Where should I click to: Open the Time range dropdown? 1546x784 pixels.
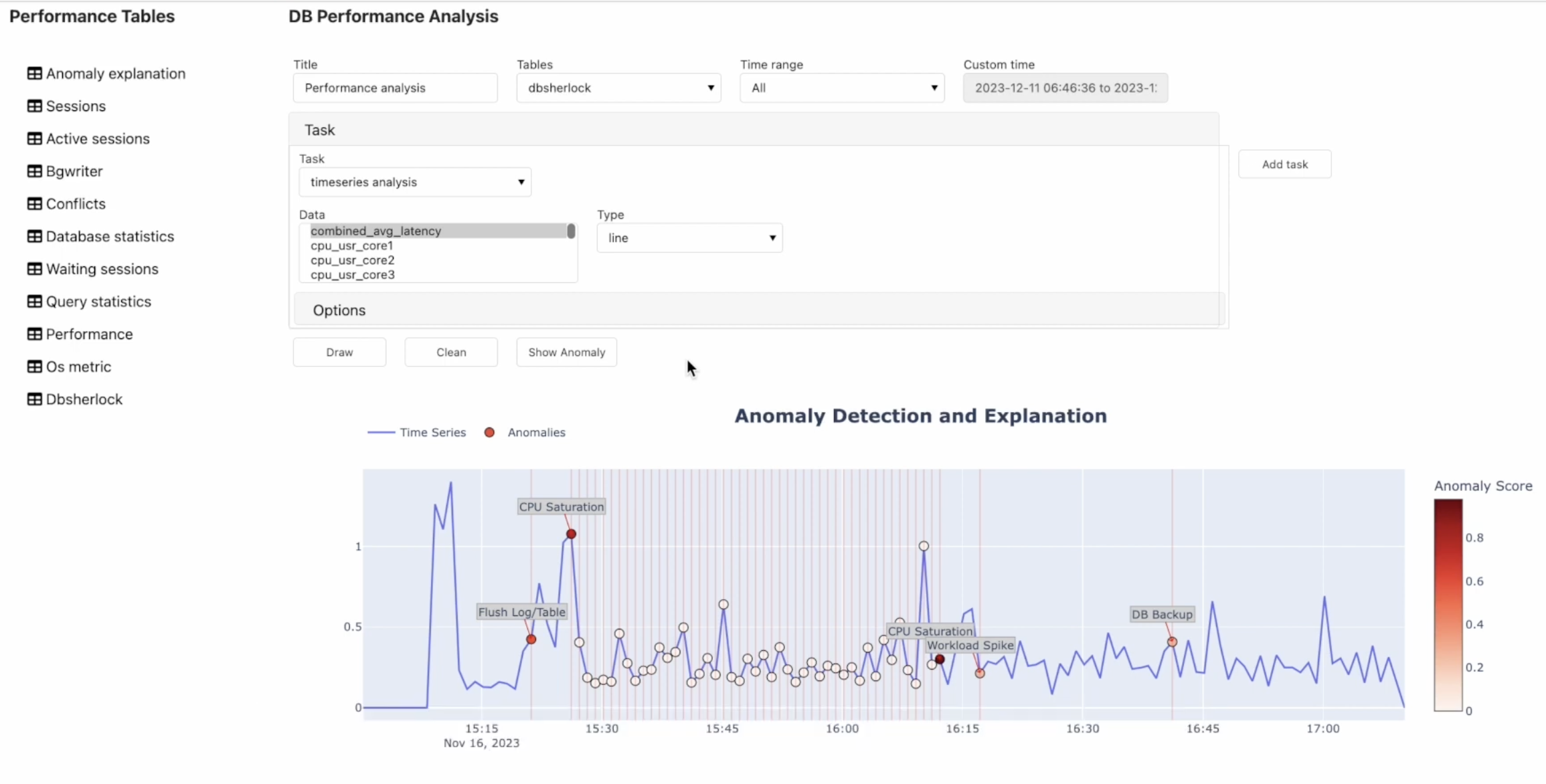pos(842,88)
